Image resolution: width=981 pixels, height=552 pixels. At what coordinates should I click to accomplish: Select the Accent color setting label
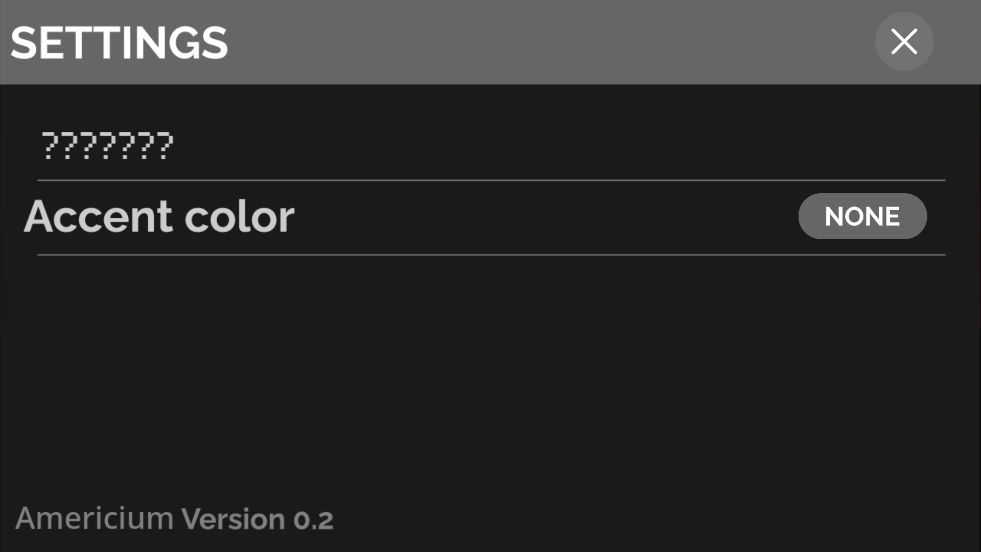tap(159, 216)
